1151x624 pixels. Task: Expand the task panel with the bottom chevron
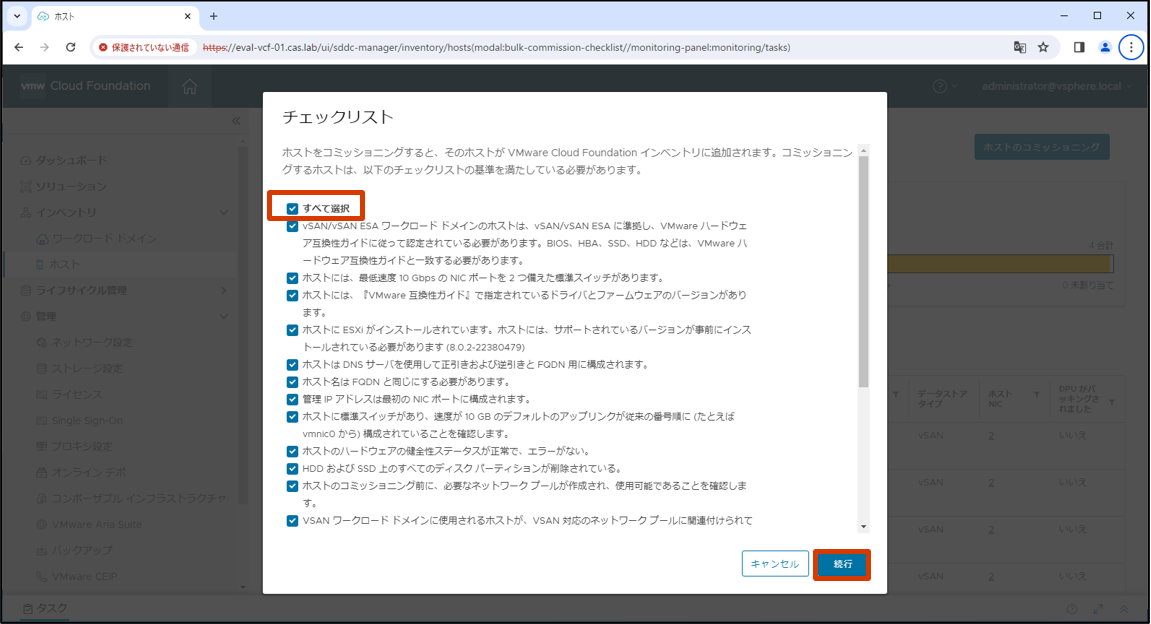point(1124,609)
